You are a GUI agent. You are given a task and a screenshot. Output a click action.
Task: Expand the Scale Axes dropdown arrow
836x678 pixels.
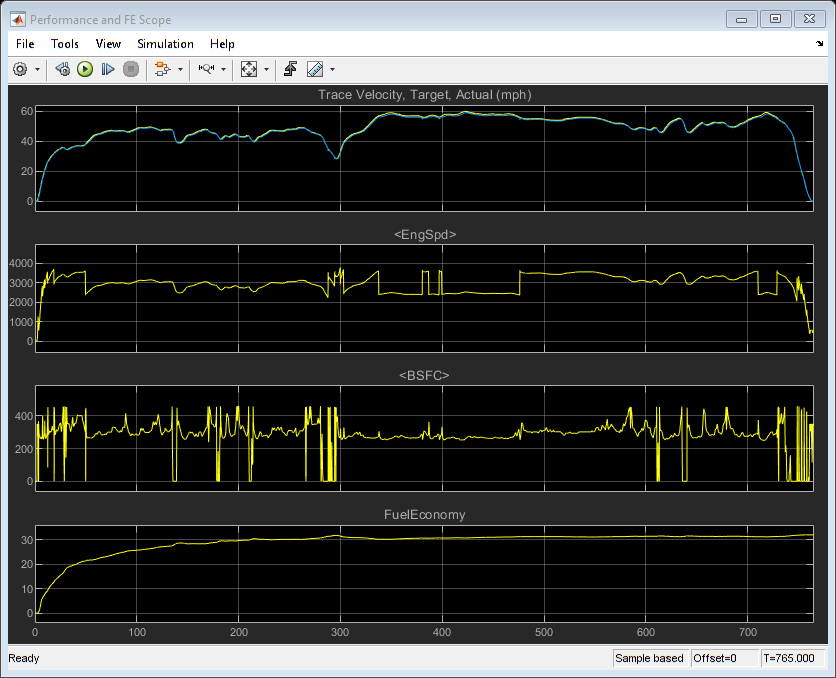point(267,69)
